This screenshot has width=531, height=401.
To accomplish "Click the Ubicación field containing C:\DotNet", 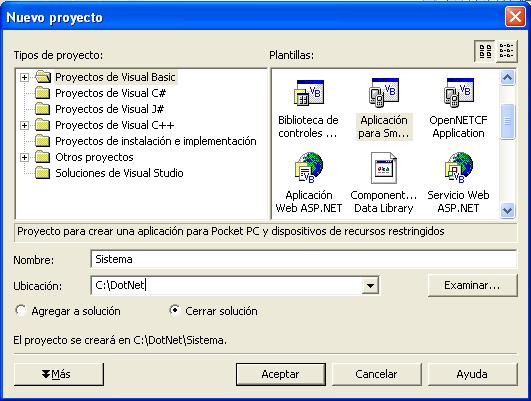I will [226, 286].
